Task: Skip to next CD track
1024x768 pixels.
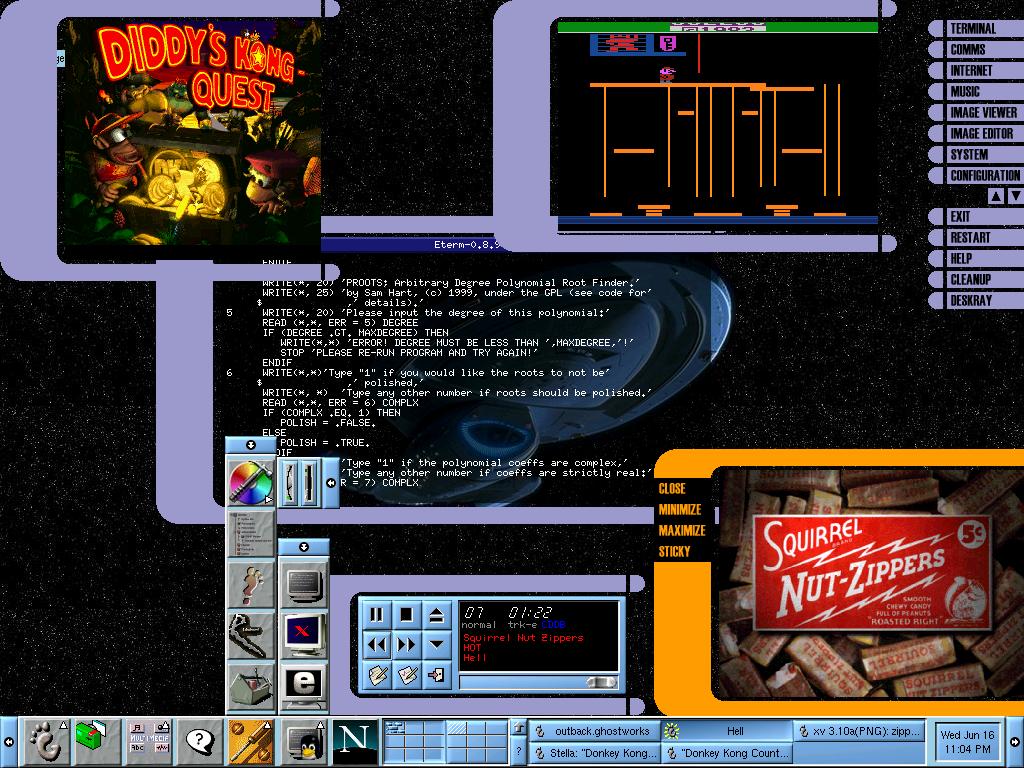Action: point(406,645)
